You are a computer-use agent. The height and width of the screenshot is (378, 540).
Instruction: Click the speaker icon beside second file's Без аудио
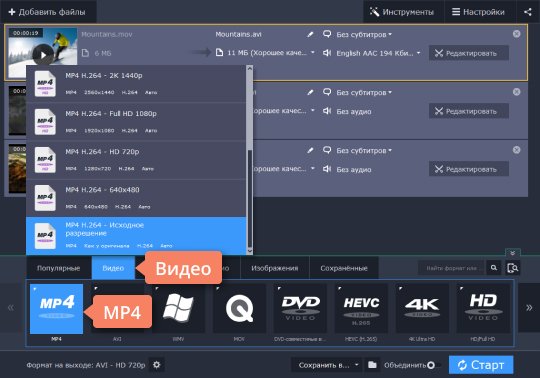point(327,111)
